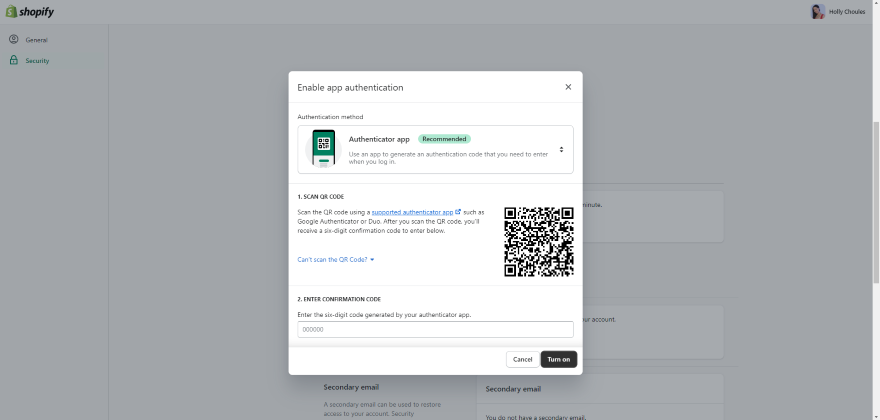Click the QR code image
The width and height of the screenshot is (880, 420).
click(x=539, y=241)
